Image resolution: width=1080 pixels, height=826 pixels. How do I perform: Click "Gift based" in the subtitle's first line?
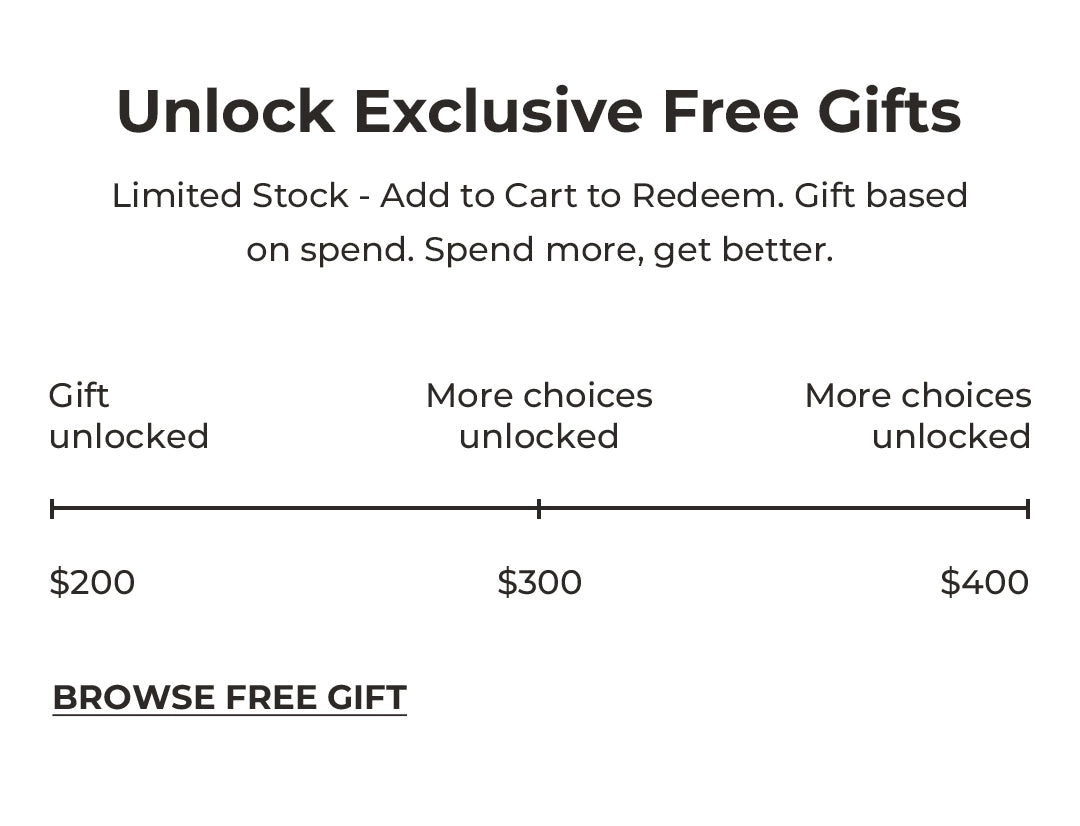click(881, 195)
